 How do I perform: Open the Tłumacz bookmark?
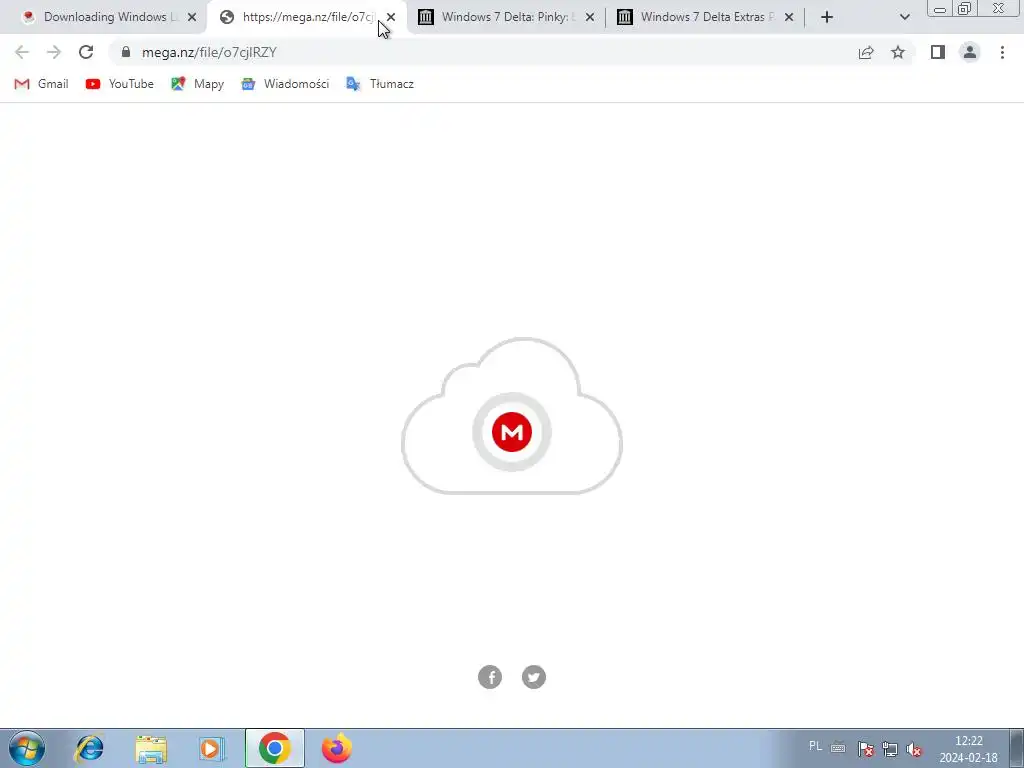click(x=379, y=84)
